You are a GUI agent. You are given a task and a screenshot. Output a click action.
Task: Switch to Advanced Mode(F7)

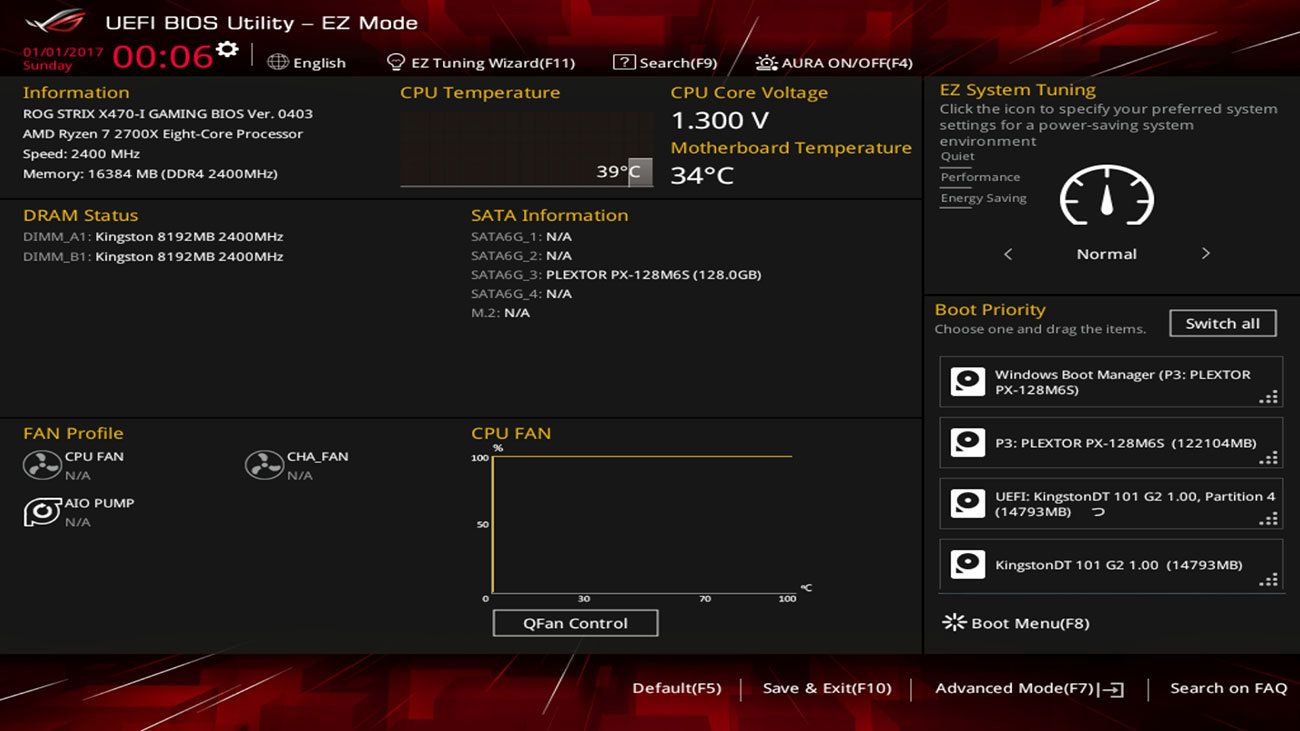coord(1029,688)
